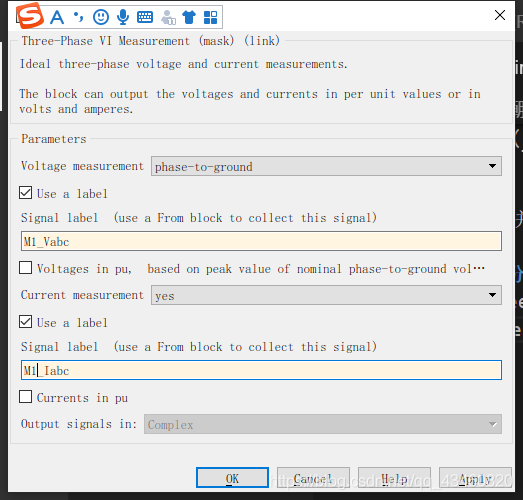Uncheck the first Use a label checkbox

pyautogui.click(x=26, y=193)
